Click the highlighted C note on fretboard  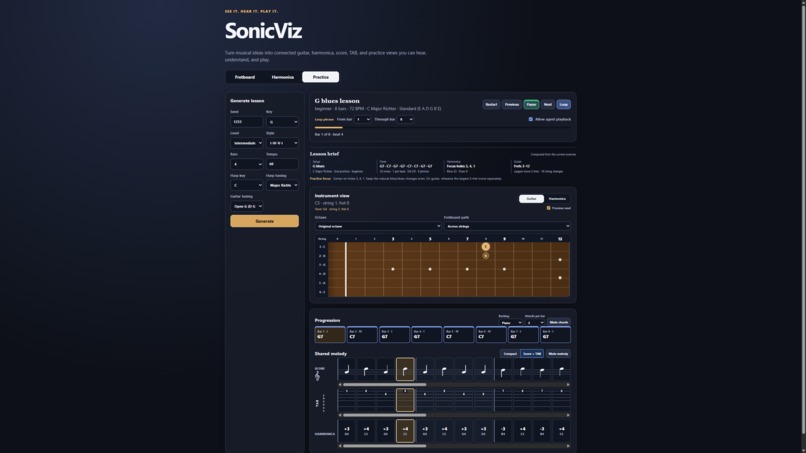pyautogui.click(x=485, y=247)
